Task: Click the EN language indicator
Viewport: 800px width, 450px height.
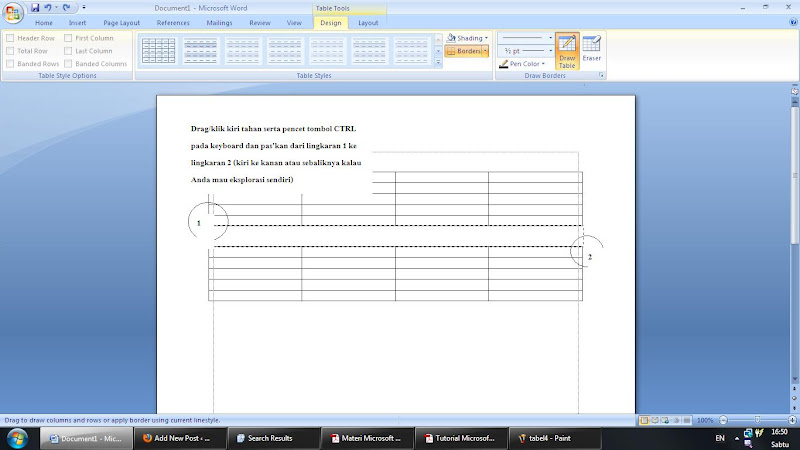Action: [720, 438]
